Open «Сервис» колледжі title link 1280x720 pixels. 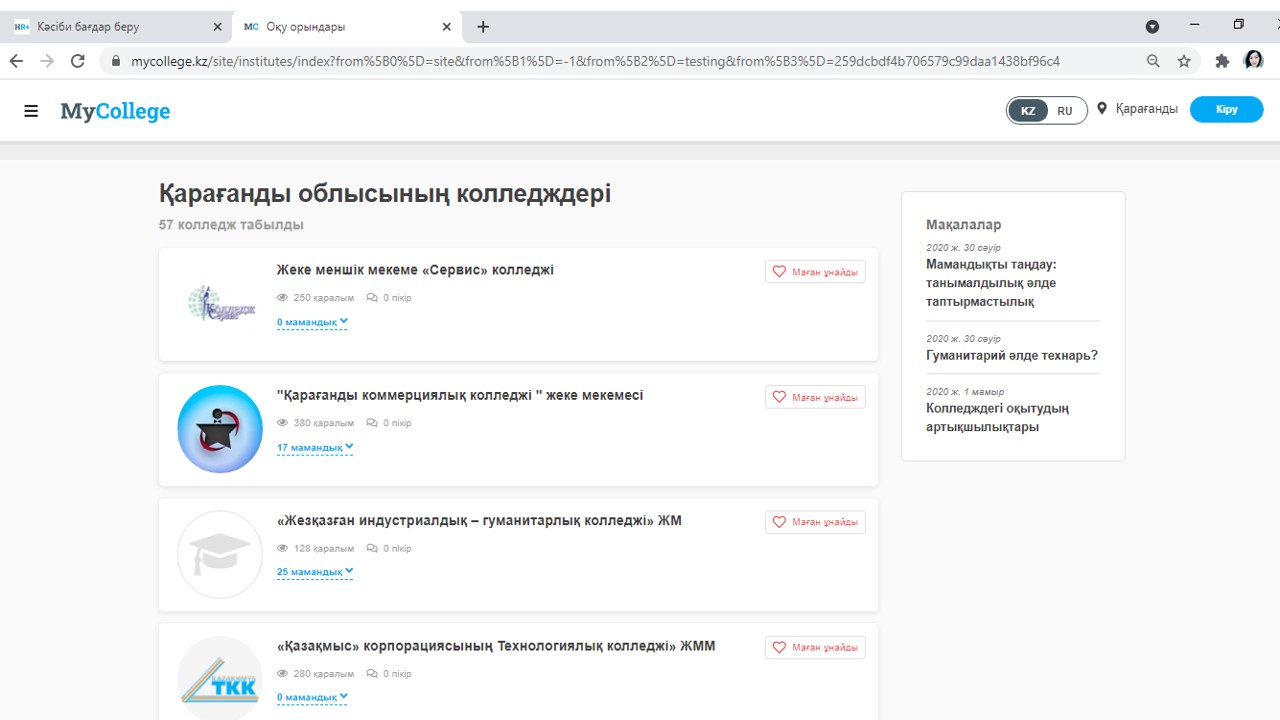point(415,270)
